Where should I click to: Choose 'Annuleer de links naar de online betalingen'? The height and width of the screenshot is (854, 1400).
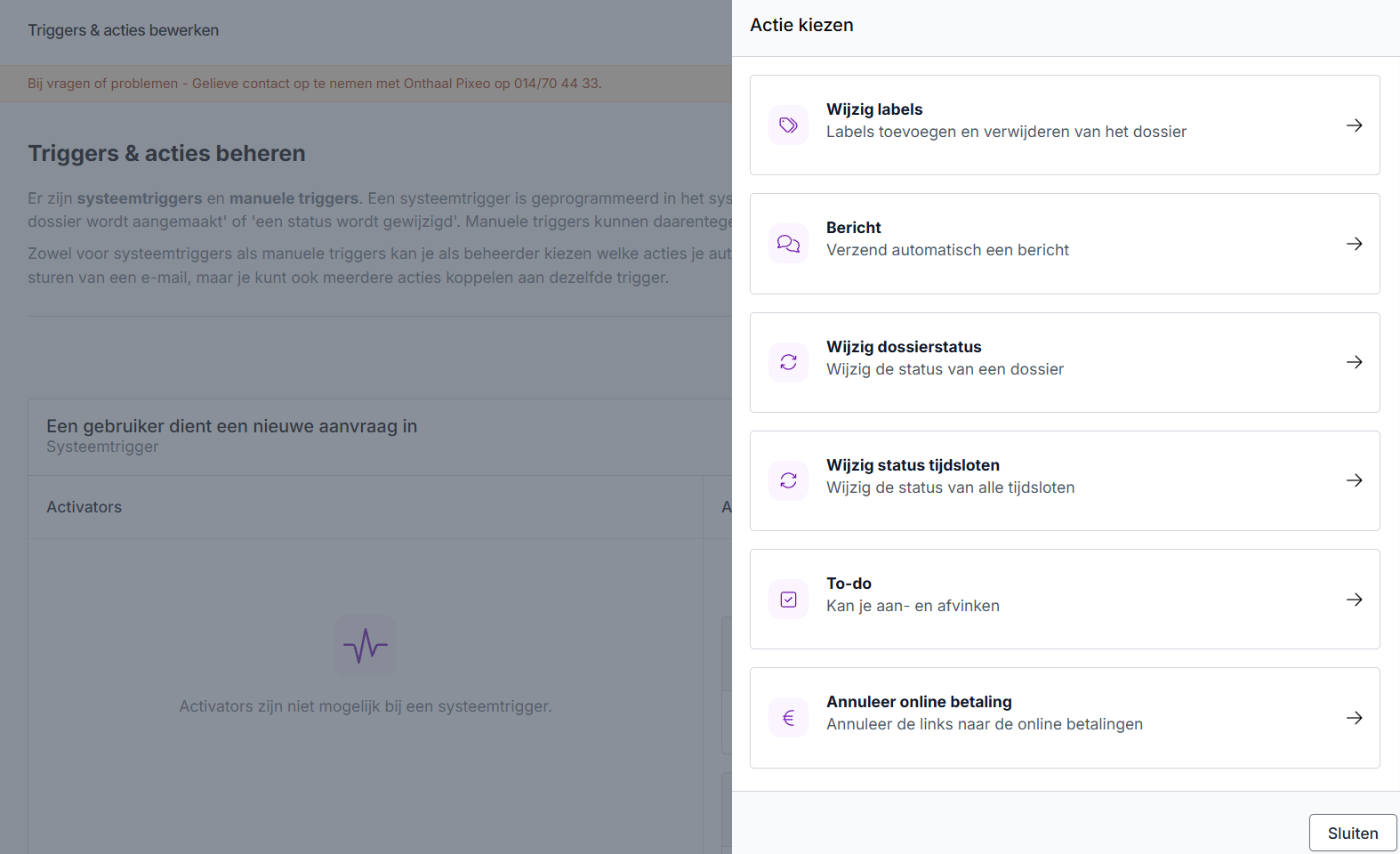coord(984,724)
